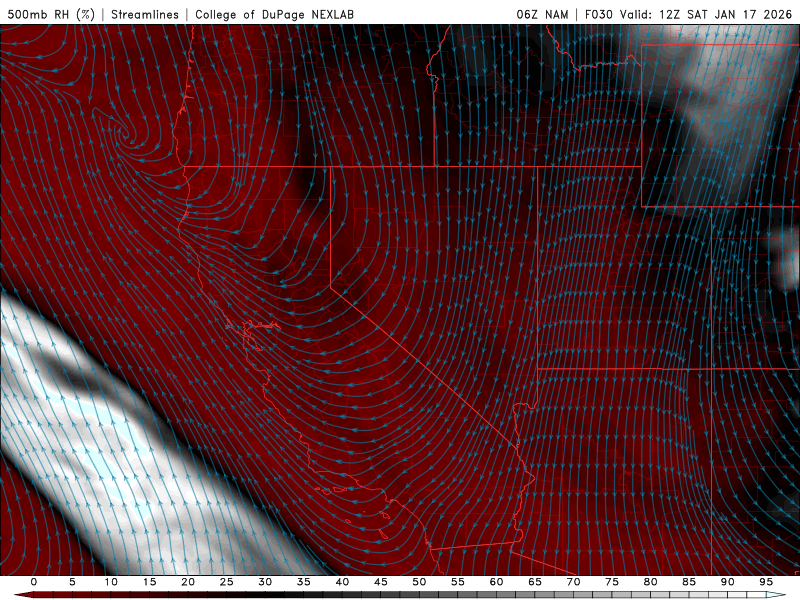Image resolution: width=800 pixels, height=600 pixels.
Task: Click the colorbar label '0'
Action: coord(34,582)
